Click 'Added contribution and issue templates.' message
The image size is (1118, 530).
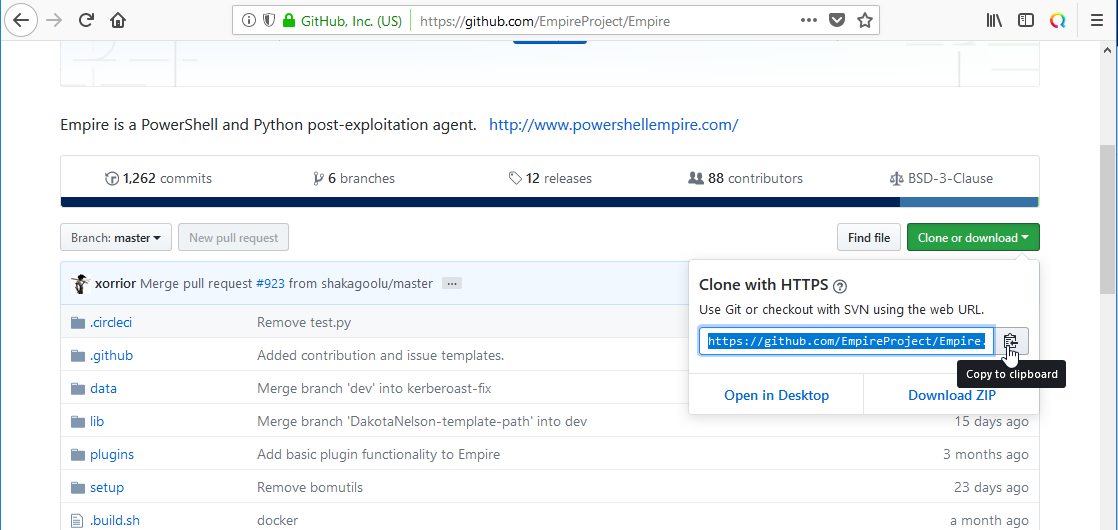coord(381,355)
